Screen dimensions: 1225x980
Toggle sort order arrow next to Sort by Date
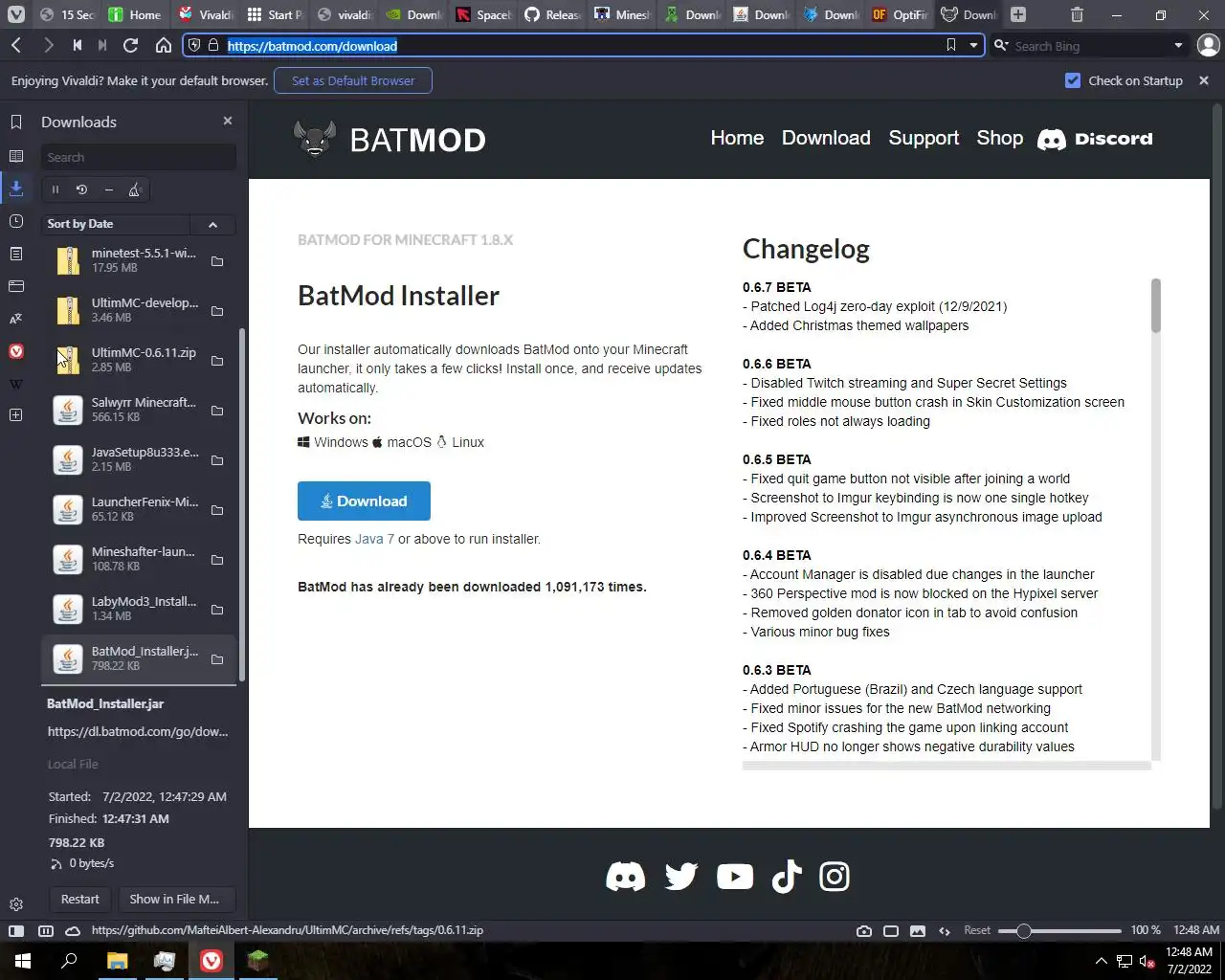click(x=212, y=224)
